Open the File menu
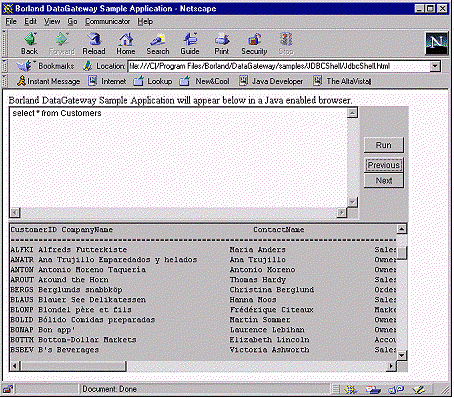454x398 pixels. pos(11,22)
